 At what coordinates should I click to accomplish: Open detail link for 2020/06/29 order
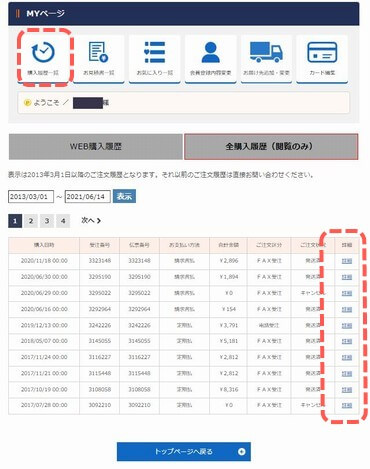point(347,293)
